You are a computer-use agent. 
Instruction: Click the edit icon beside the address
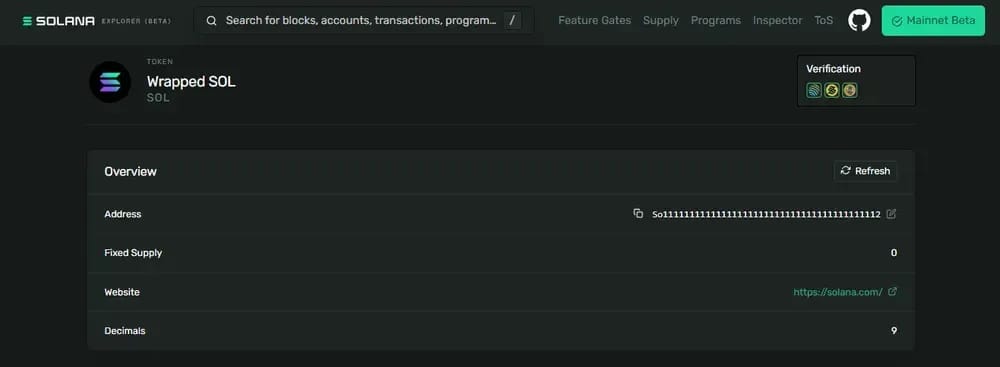[x=892, y=214]
